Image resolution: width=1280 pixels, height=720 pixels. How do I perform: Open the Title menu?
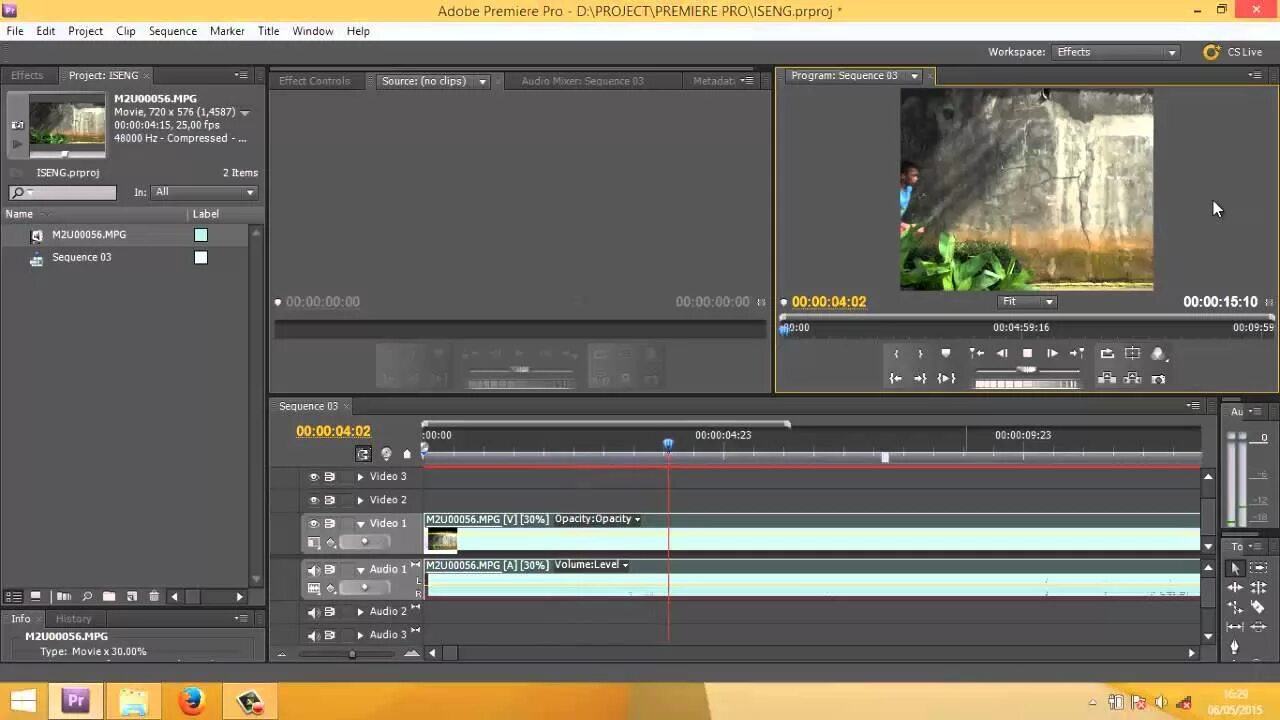[269, 31]
